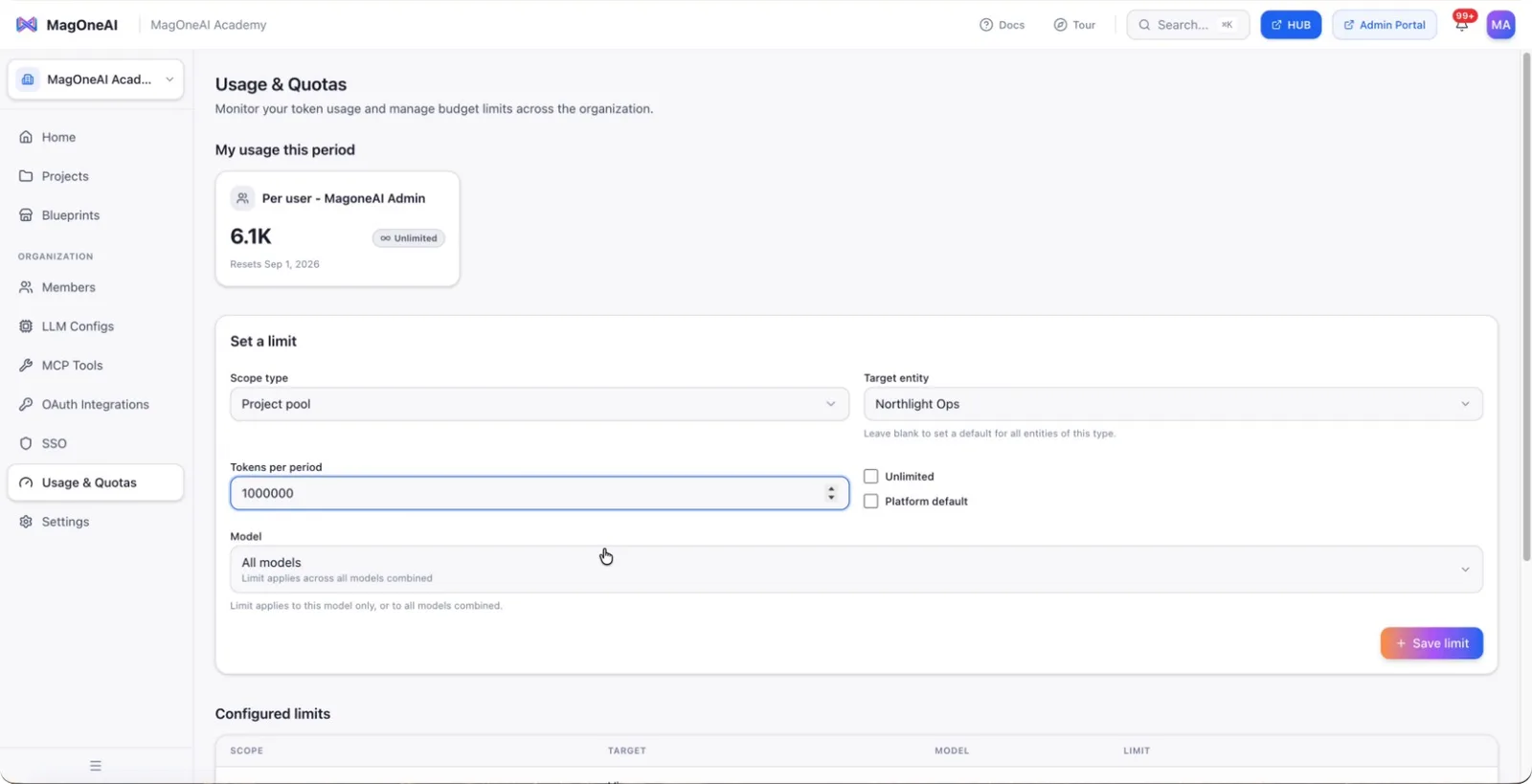Collapse sidebar using the hamburger icon
Viewport: 1532px width, 784px height.
coord(96,766)
